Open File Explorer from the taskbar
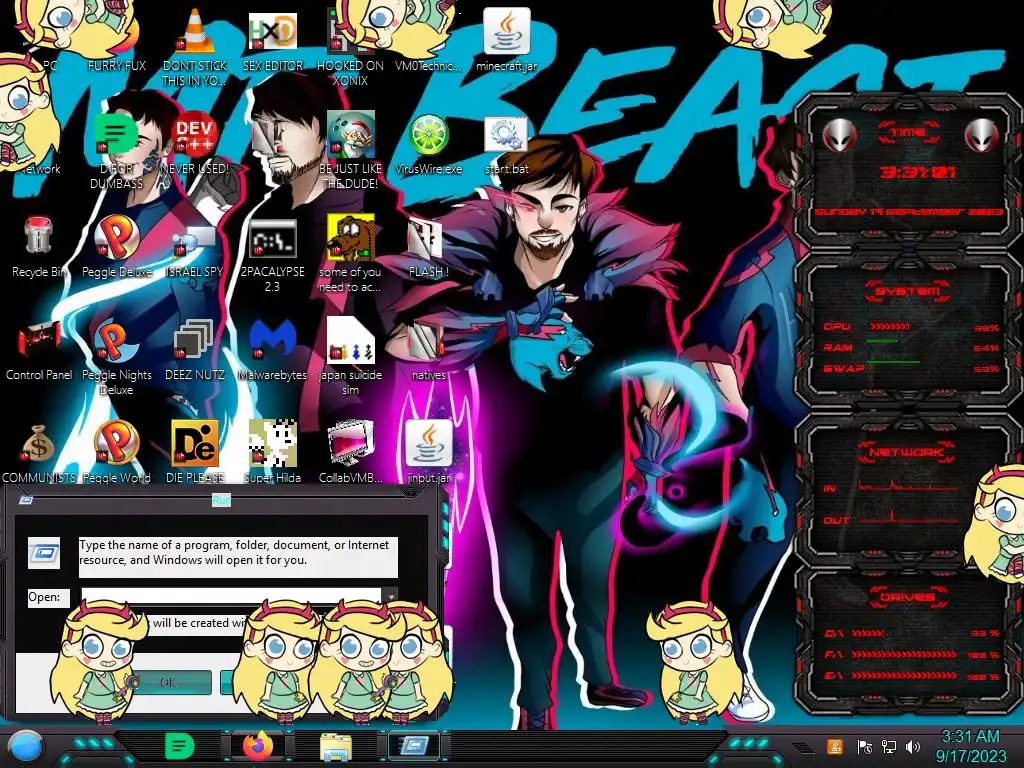The height and width of the screenshot is (768, 1024). click(x=336, y=747)
